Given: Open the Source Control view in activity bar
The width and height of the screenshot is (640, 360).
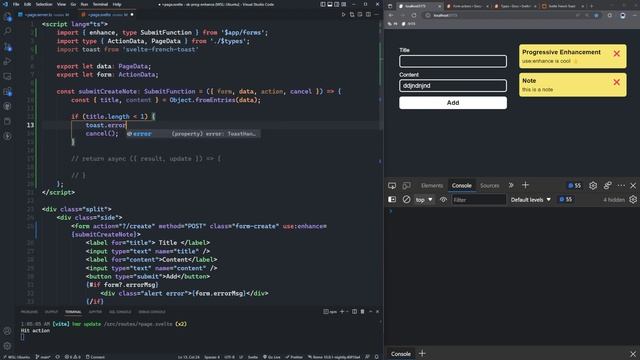Looking at the screenshot, I should 7,47.
